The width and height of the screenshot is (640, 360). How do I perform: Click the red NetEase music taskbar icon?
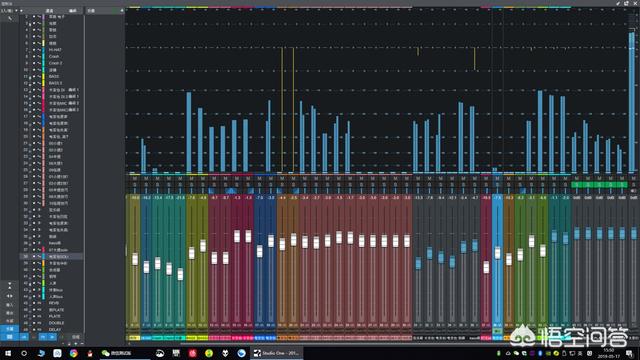(x=192, y=353)
